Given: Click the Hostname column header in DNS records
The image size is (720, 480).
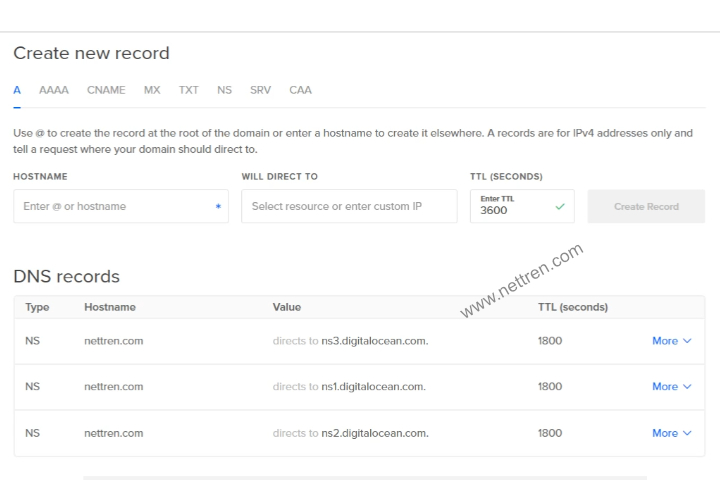Looking at the screenshot, I should click(x=110, y=307).
